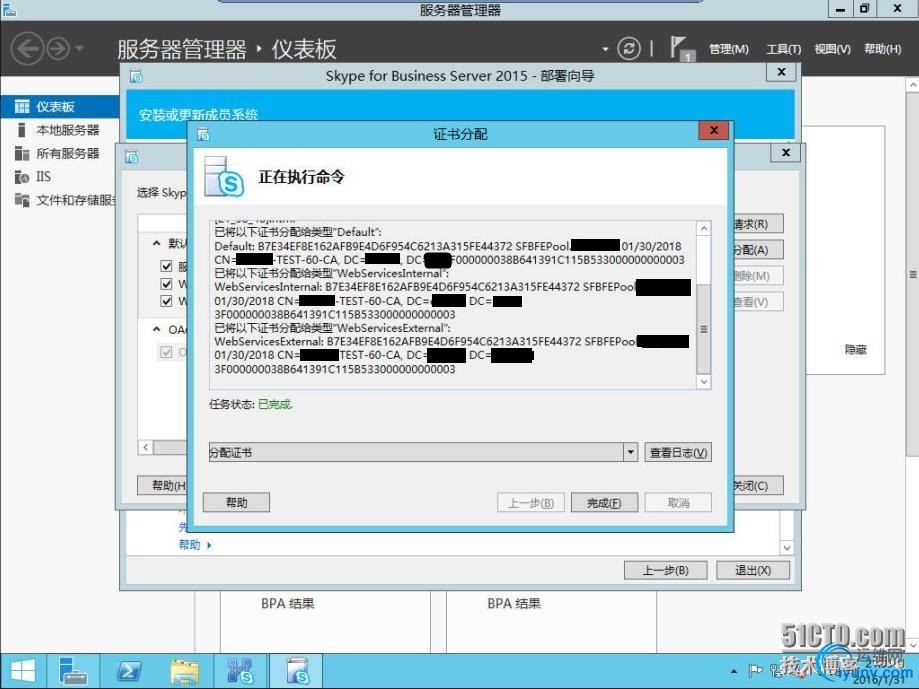Open the 管理(M) menu
This screenshot has height=689, width=919.
(729, 49)
